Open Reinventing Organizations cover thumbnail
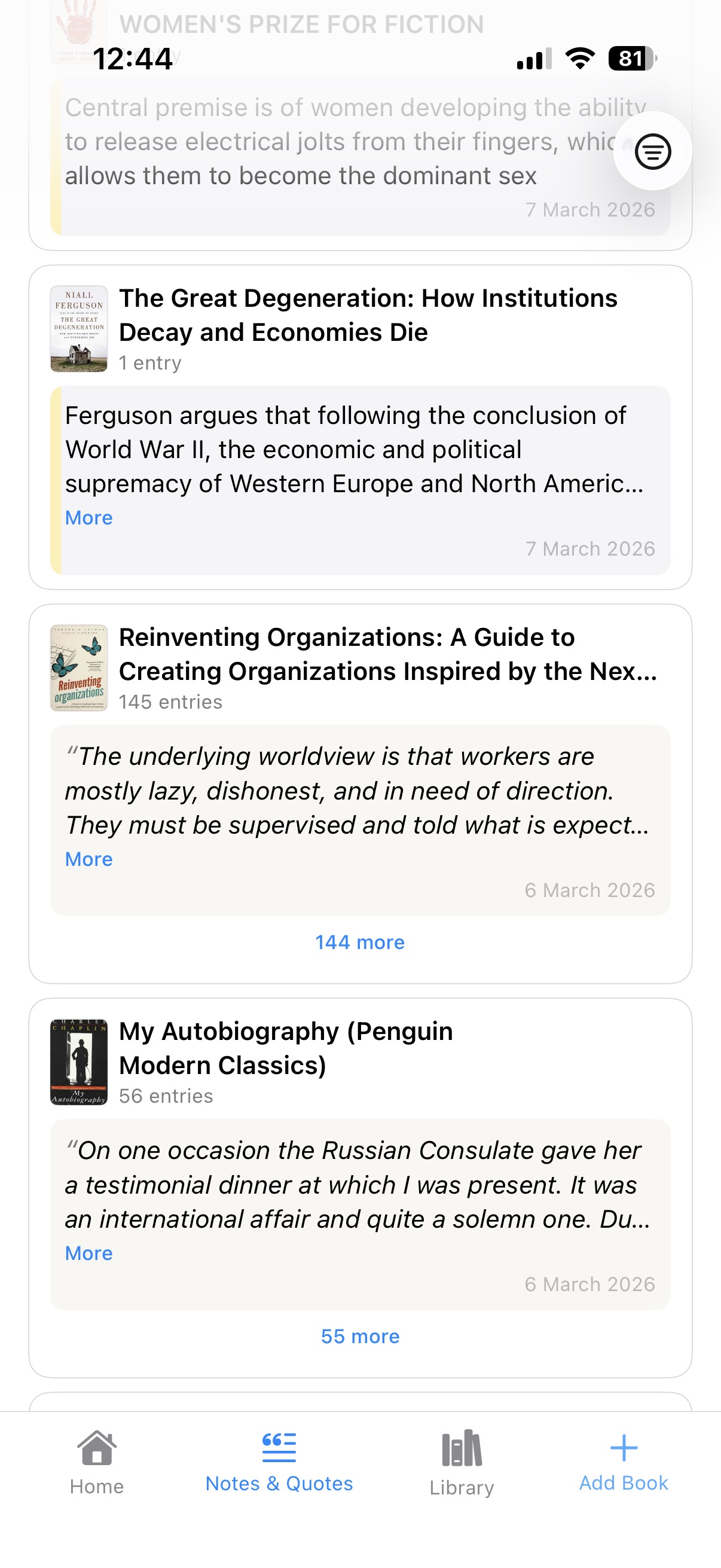721x1568 pixels. pyautogui.click(x=79, y=668)
